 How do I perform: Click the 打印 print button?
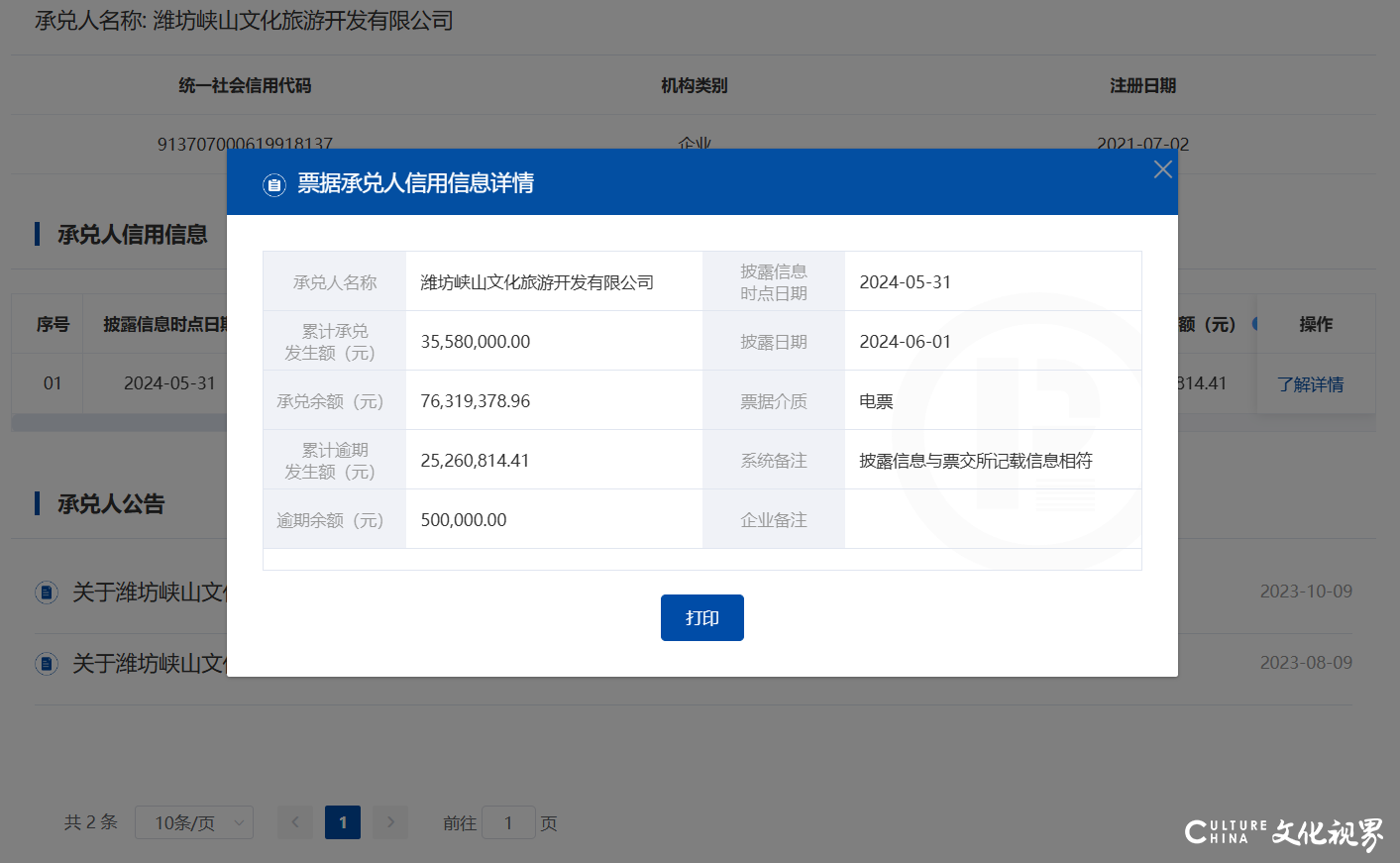701,617
